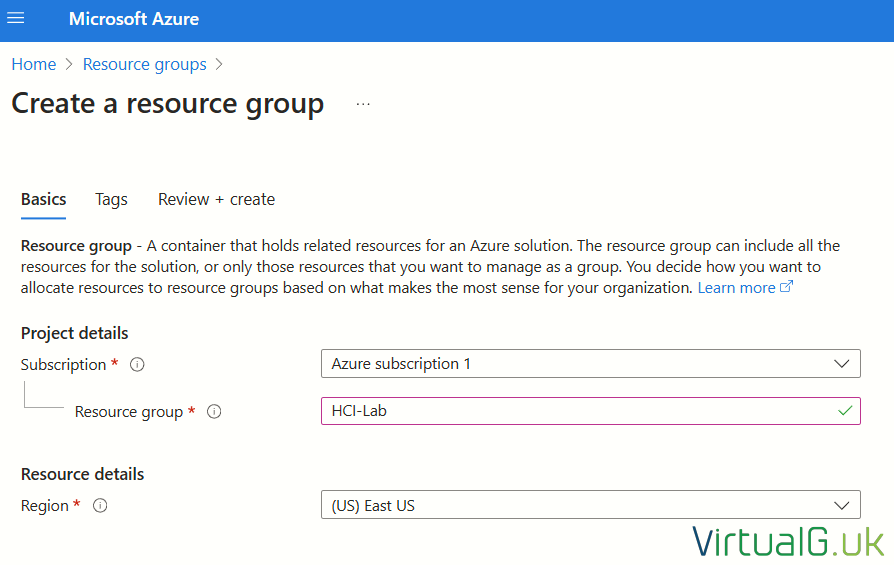
Task: Click the Subscription field label
Action: tap(63, 365)
